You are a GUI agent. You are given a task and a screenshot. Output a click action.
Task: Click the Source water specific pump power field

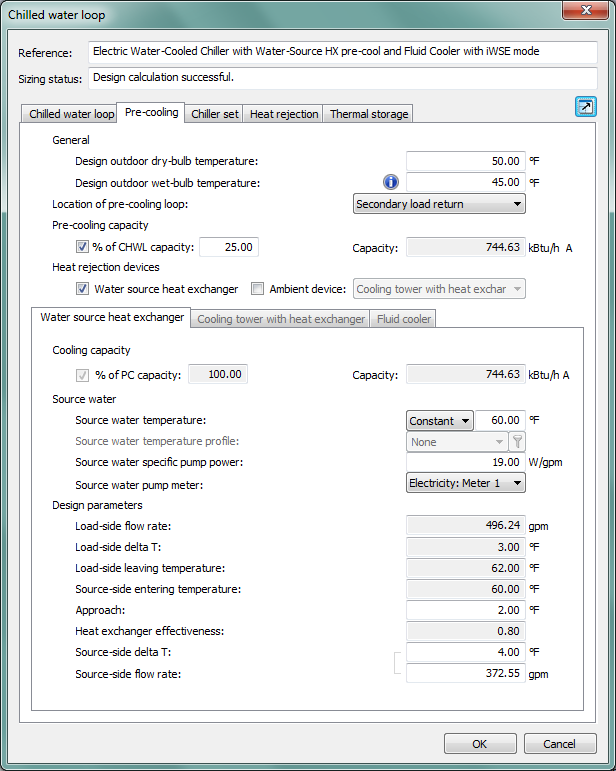click(x=465, y=463)
